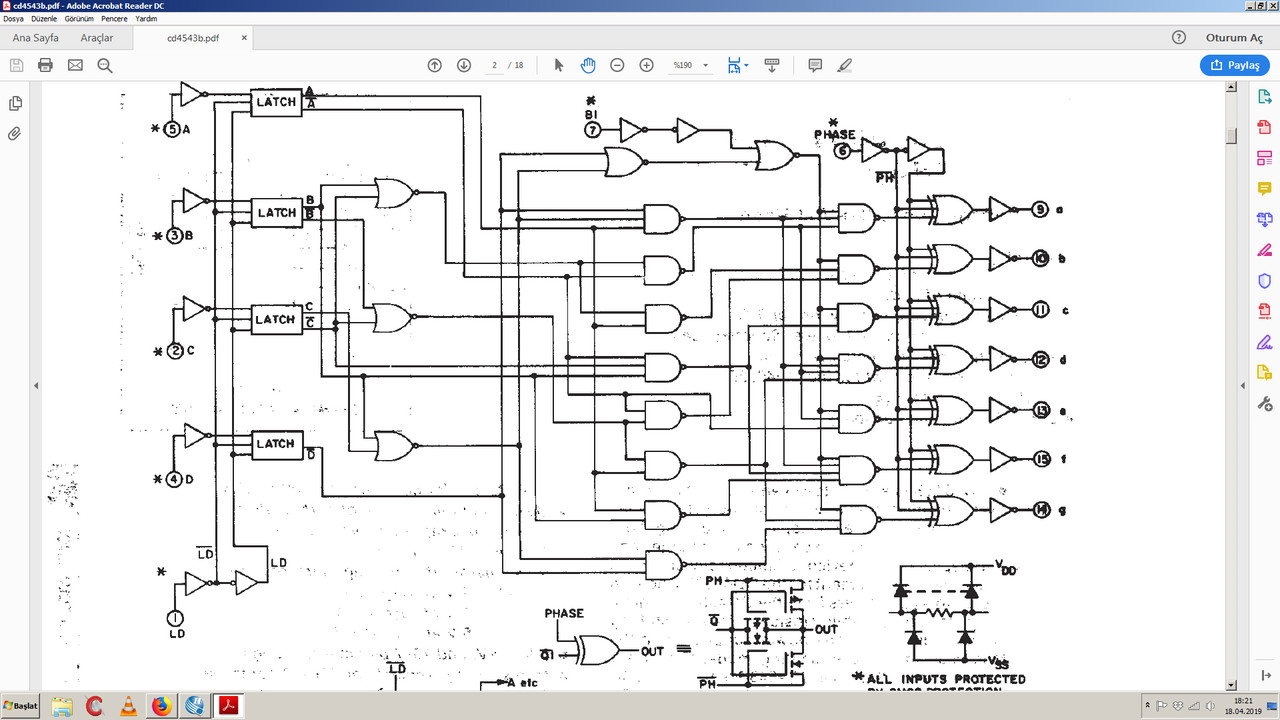This screenshot has width=1280, height=720.
Task: Open Create PDF tool
Action: pyautogui.click(x=1264, y=128)
